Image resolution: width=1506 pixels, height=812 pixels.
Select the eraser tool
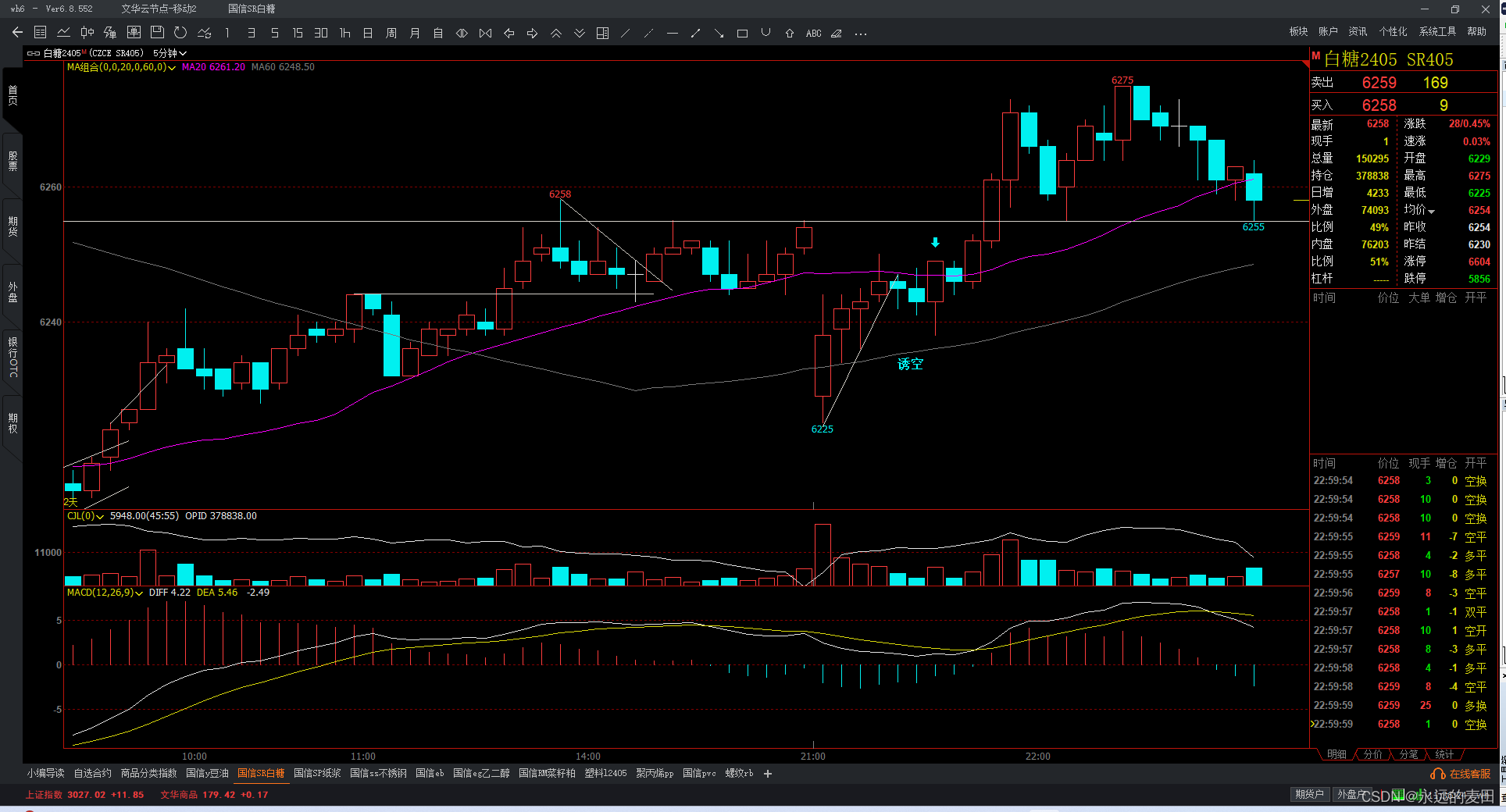[837, 33]
